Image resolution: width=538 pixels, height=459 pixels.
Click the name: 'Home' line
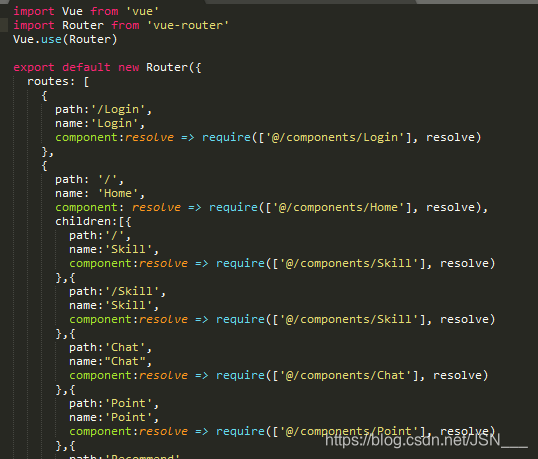coord(100,193)
